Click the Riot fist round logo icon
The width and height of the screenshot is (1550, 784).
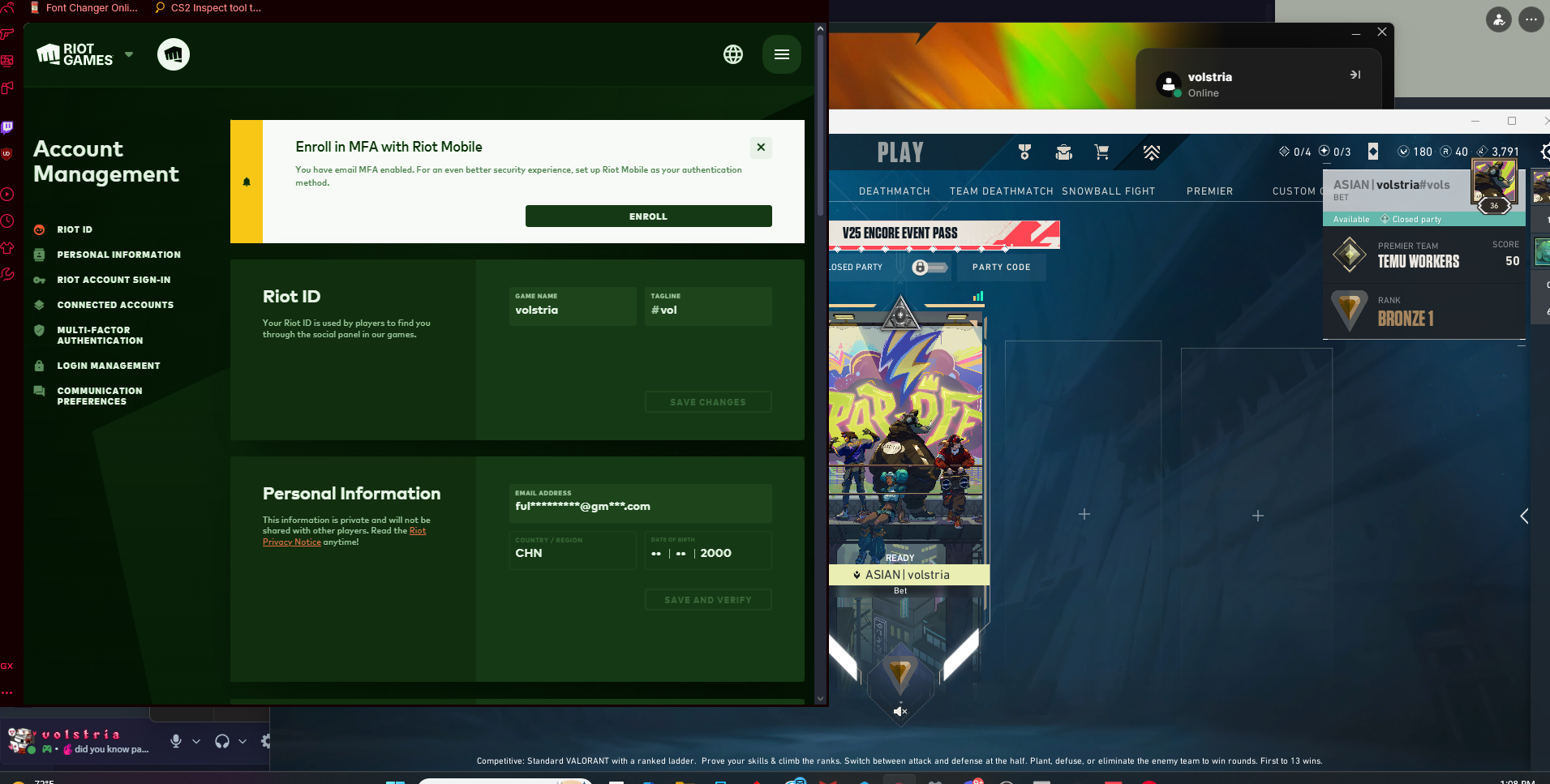[173, 54]
